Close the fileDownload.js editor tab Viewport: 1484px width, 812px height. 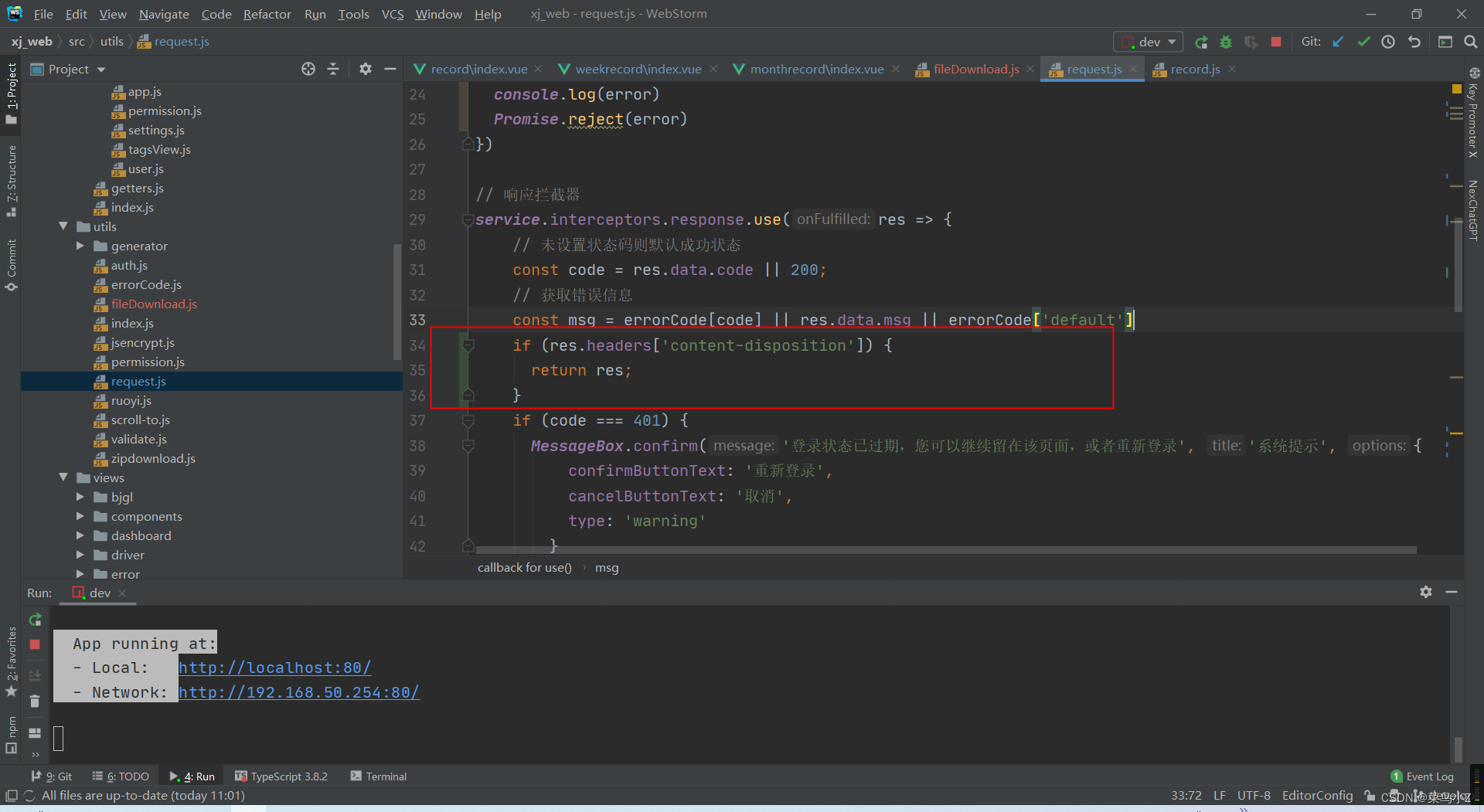tap(1030, 69)
